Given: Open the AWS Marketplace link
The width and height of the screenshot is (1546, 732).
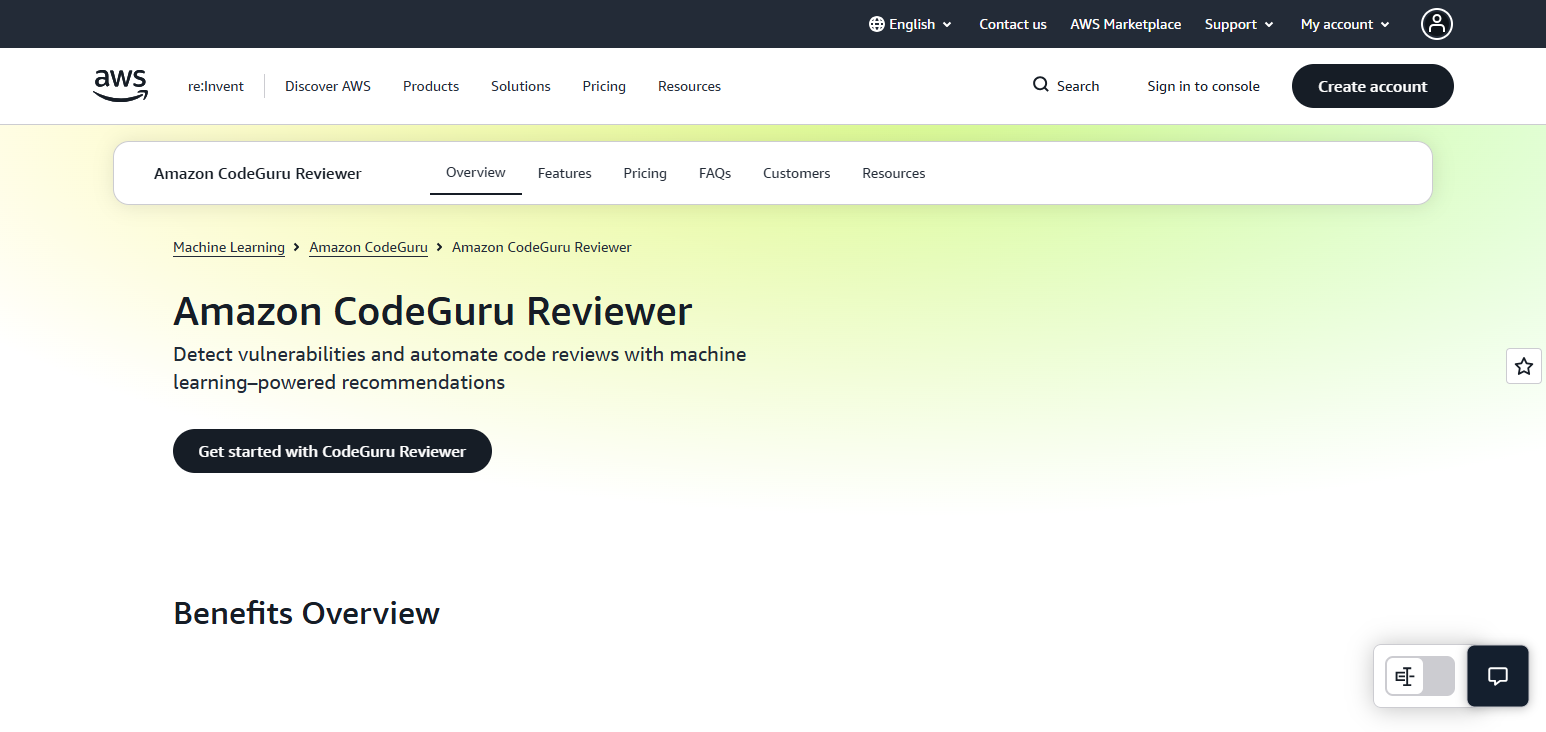Looking at the screenshot, I should tap(1126, 24).
